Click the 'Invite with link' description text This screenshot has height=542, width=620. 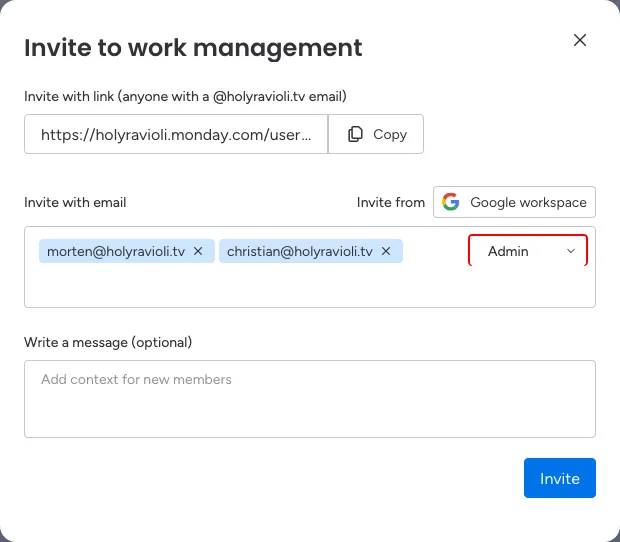pyautogui.click(x=185, y=96)
